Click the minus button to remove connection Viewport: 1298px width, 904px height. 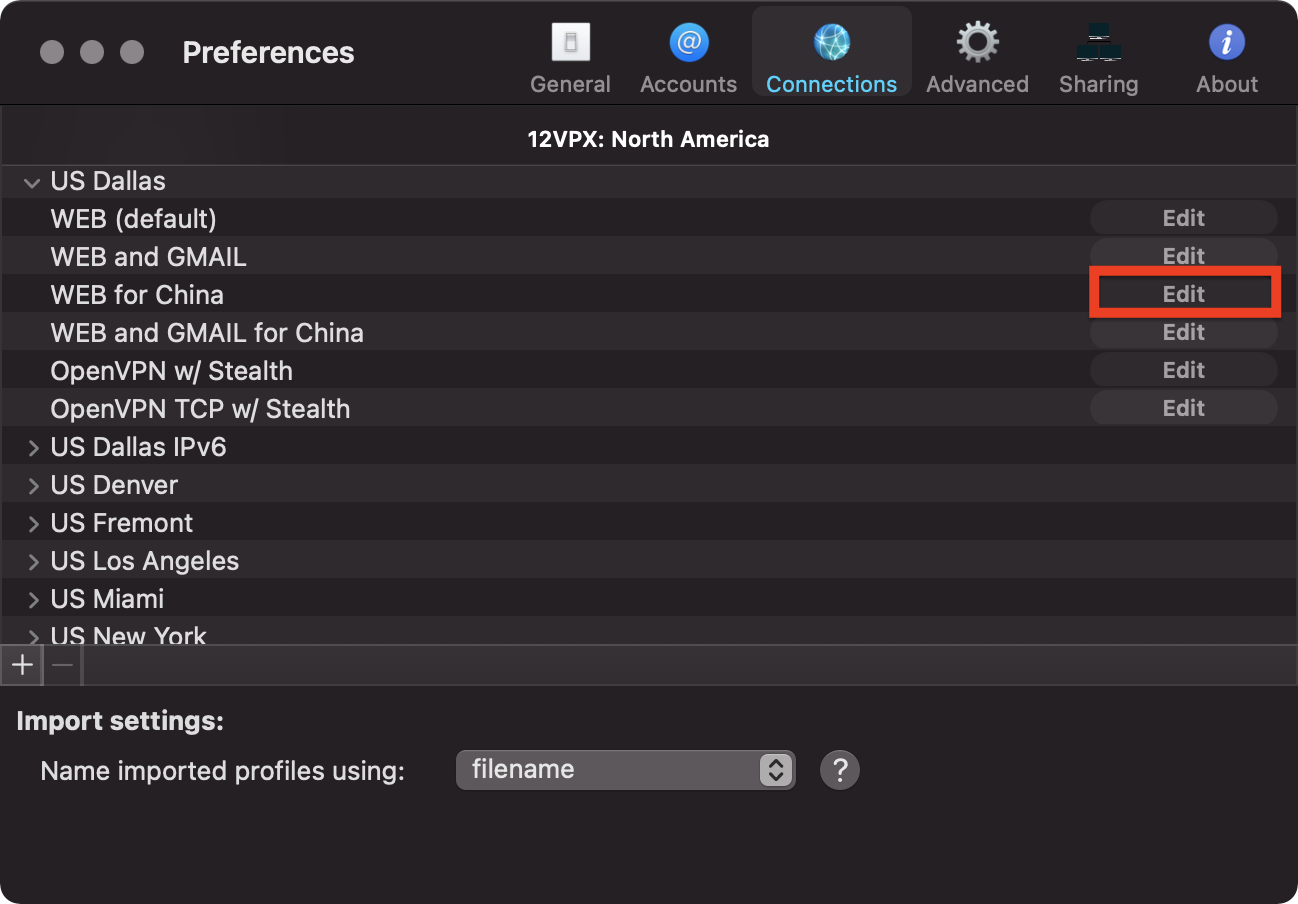[62, 665]
